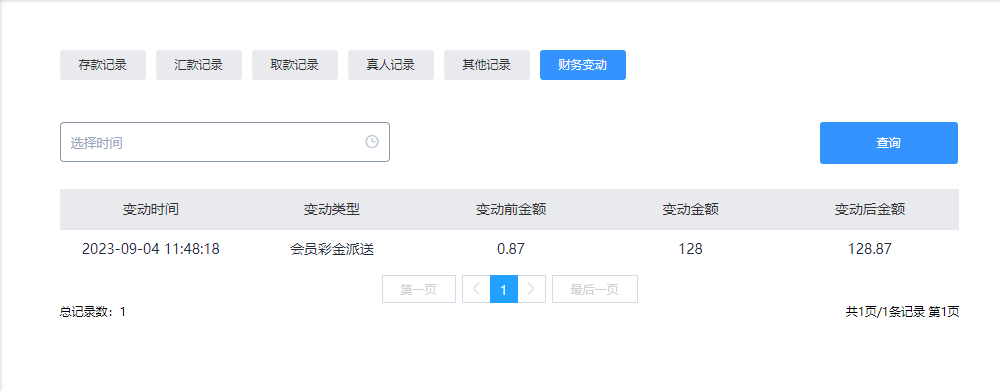
Task: Open the 取款记录 tab
Action: [295, 65]
